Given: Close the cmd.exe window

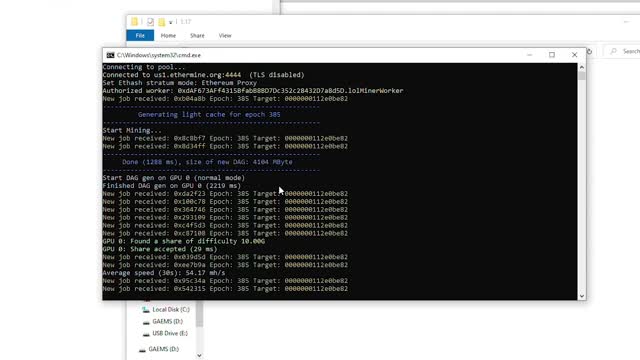Looking at the screenshot, I should point(574,55).
